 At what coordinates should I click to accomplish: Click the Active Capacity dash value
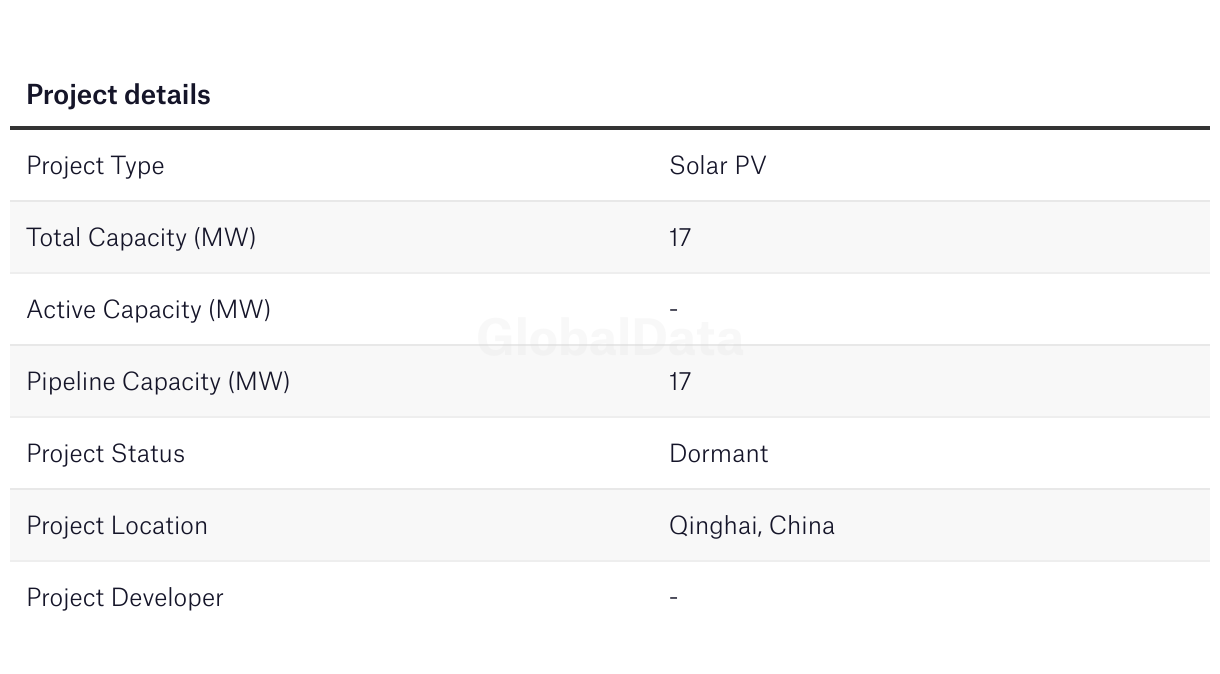(673, 310)
